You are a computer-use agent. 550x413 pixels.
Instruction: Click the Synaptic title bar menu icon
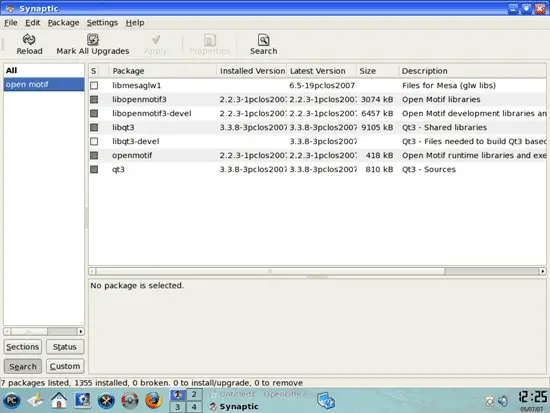click(x=10, y=8)
